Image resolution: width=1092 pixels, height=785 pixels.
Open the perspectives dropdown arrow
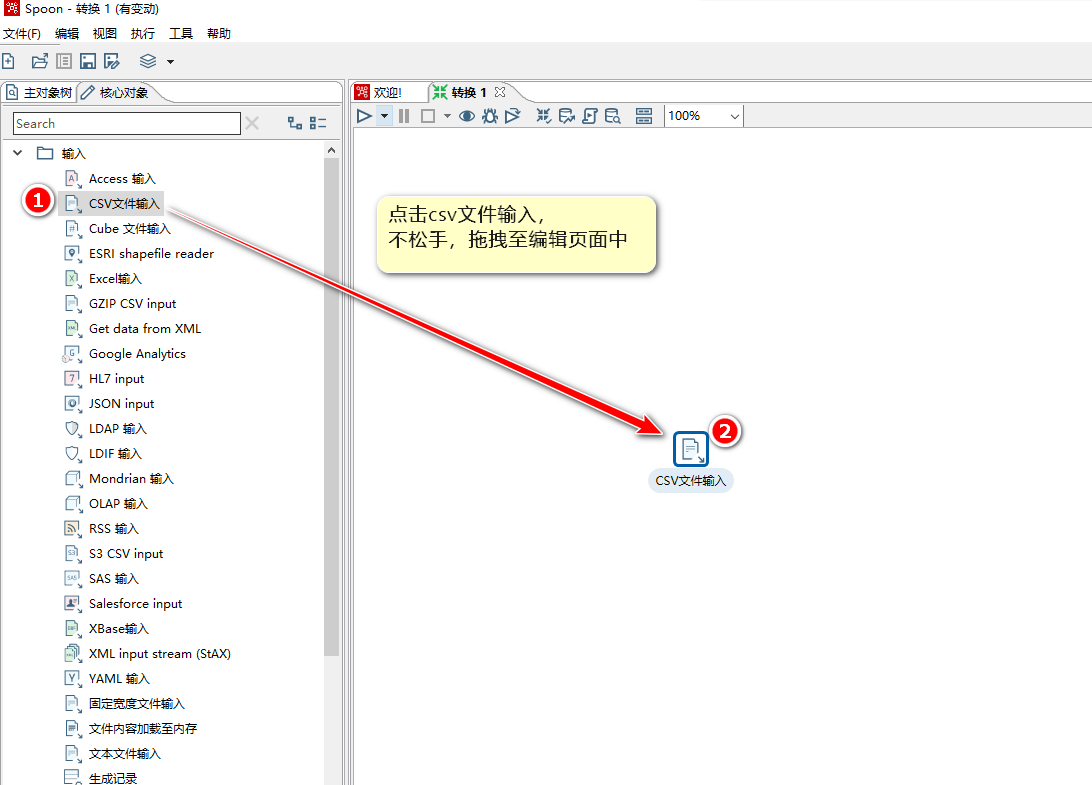170,62
